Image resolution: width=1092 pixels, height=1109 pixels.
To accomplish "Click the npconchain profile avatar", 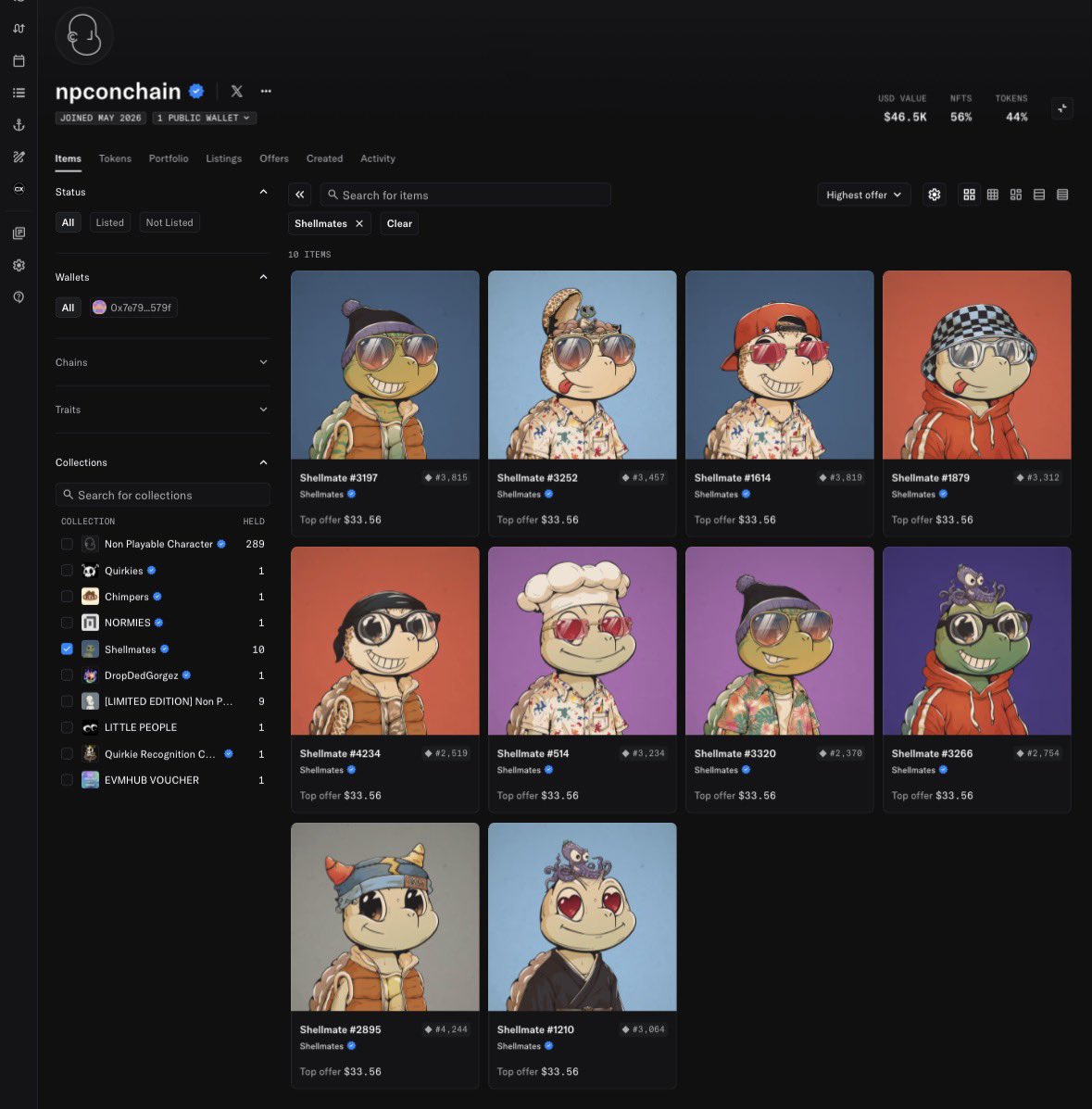I will pyautogui.click(x=84, y=35).
